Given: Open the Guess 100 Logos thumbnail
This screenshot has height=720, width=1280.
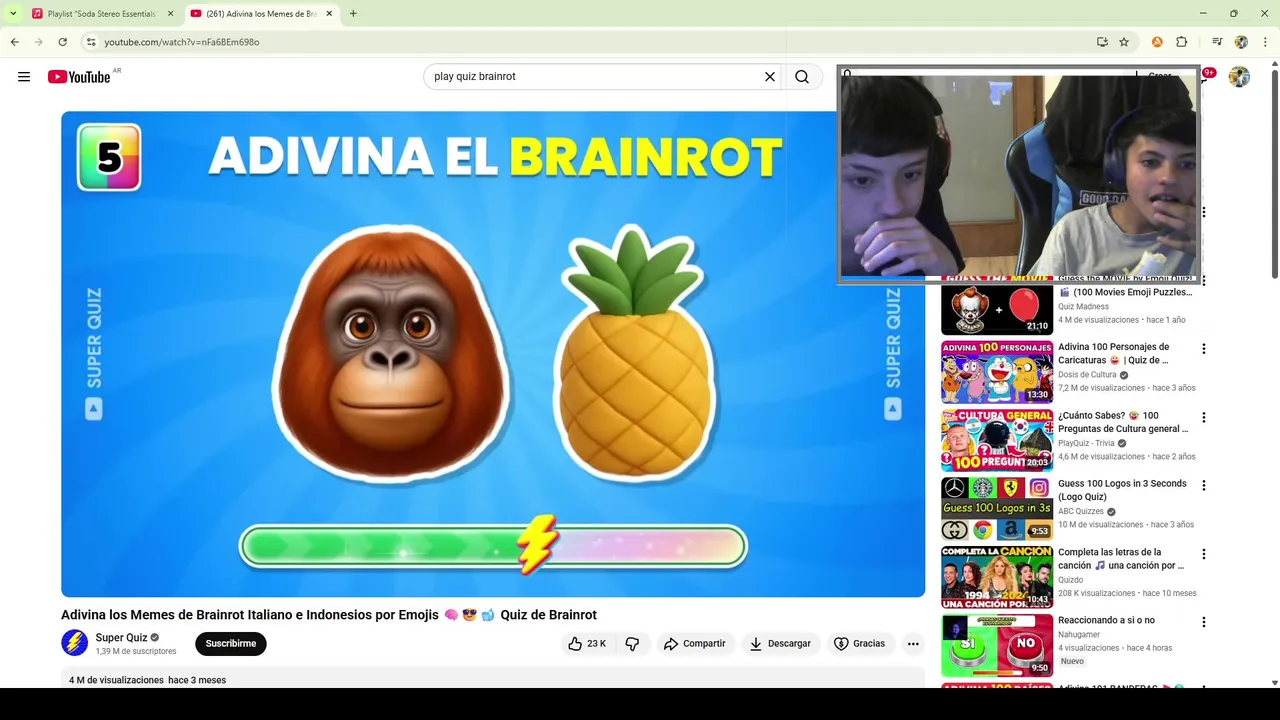Looking at the screenshot, I should (997, 508).
